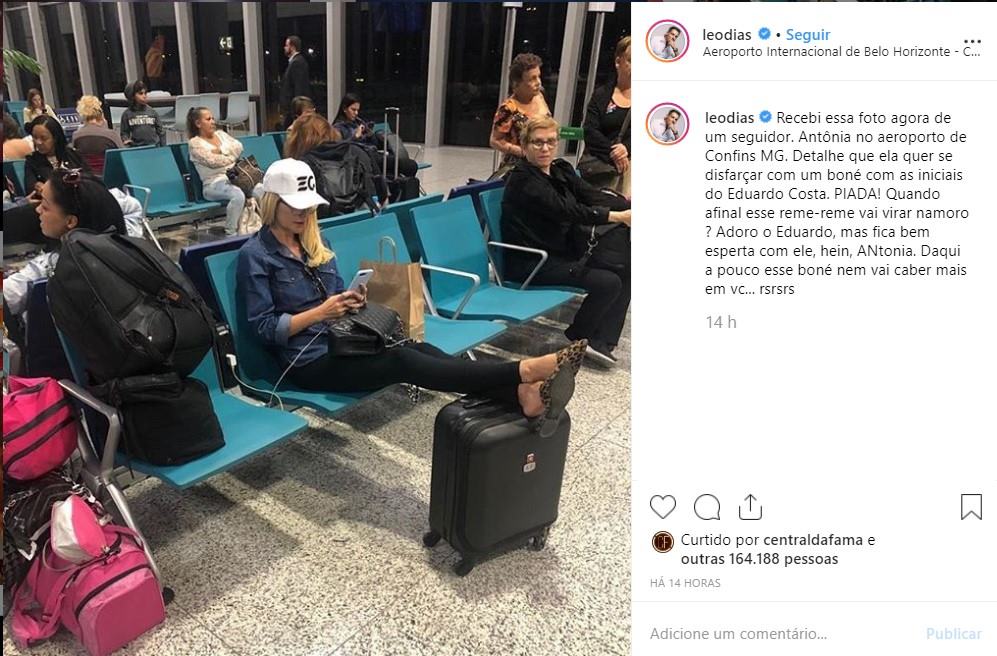This screenshot has width=997, height=656.
Task: Open comments via speech bubble icon
Action: [x=706, y=507]
